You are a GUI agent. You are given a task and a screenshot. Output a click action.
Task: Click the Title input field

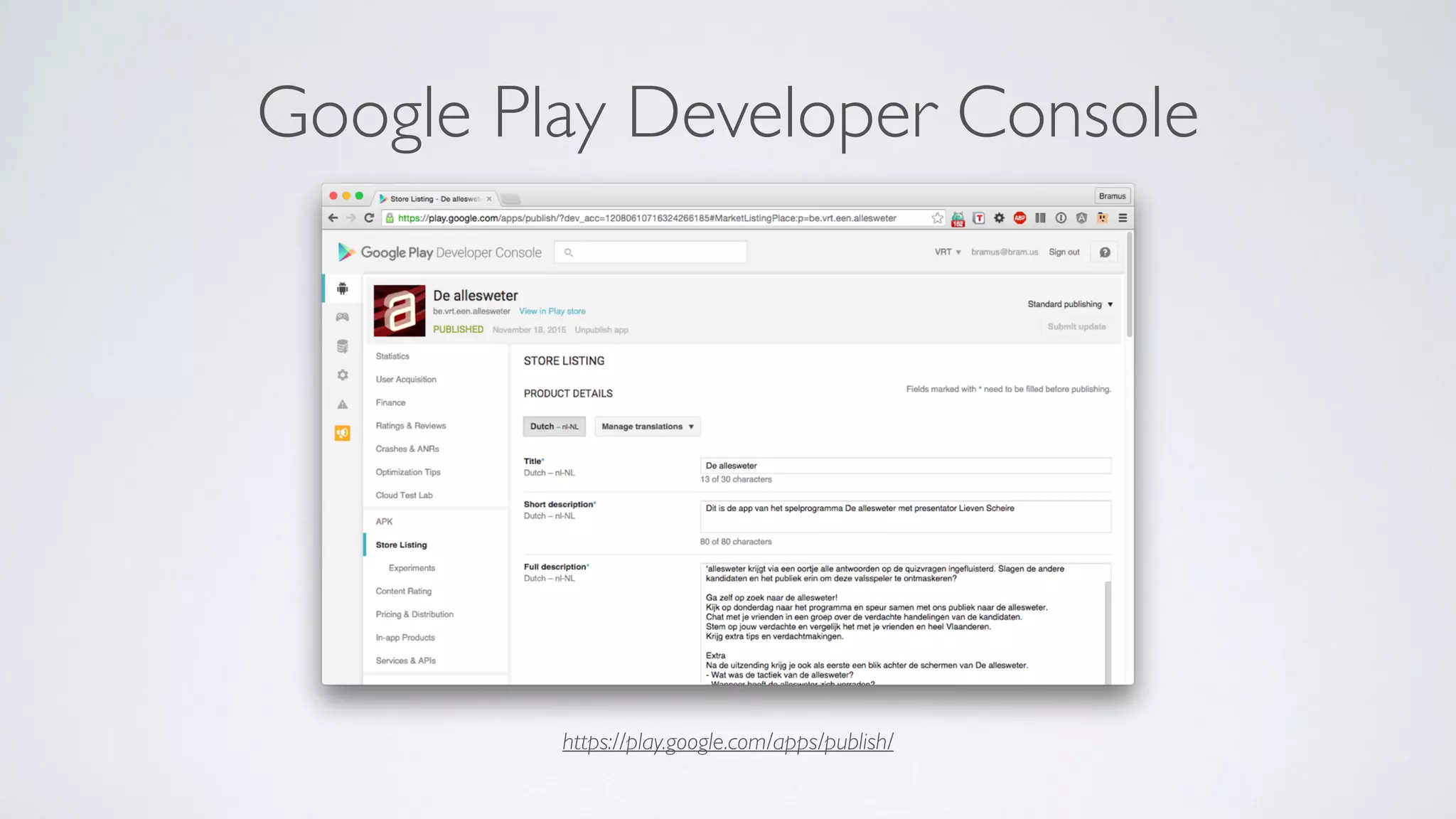(x=905, y=466)
